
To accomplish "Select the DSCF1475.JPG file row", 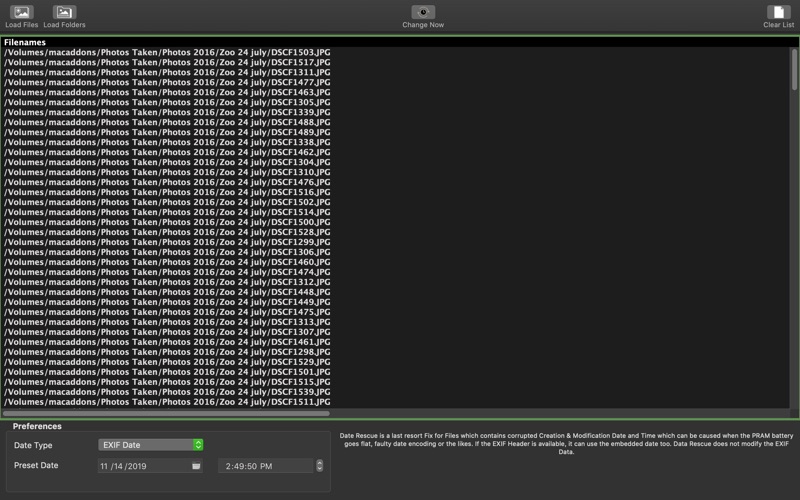I will (396, 312).
